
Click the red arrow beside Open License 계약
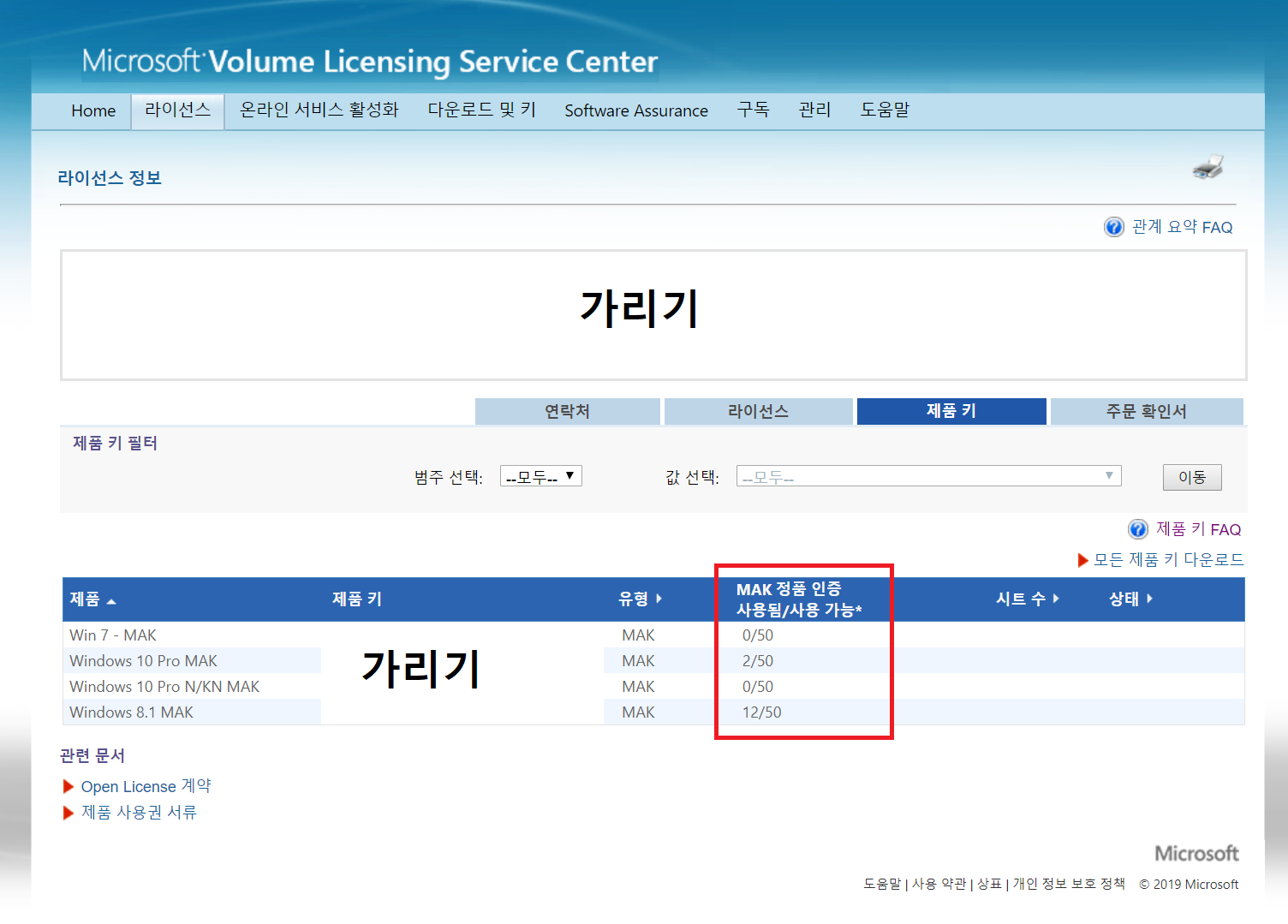pos(69,786)
